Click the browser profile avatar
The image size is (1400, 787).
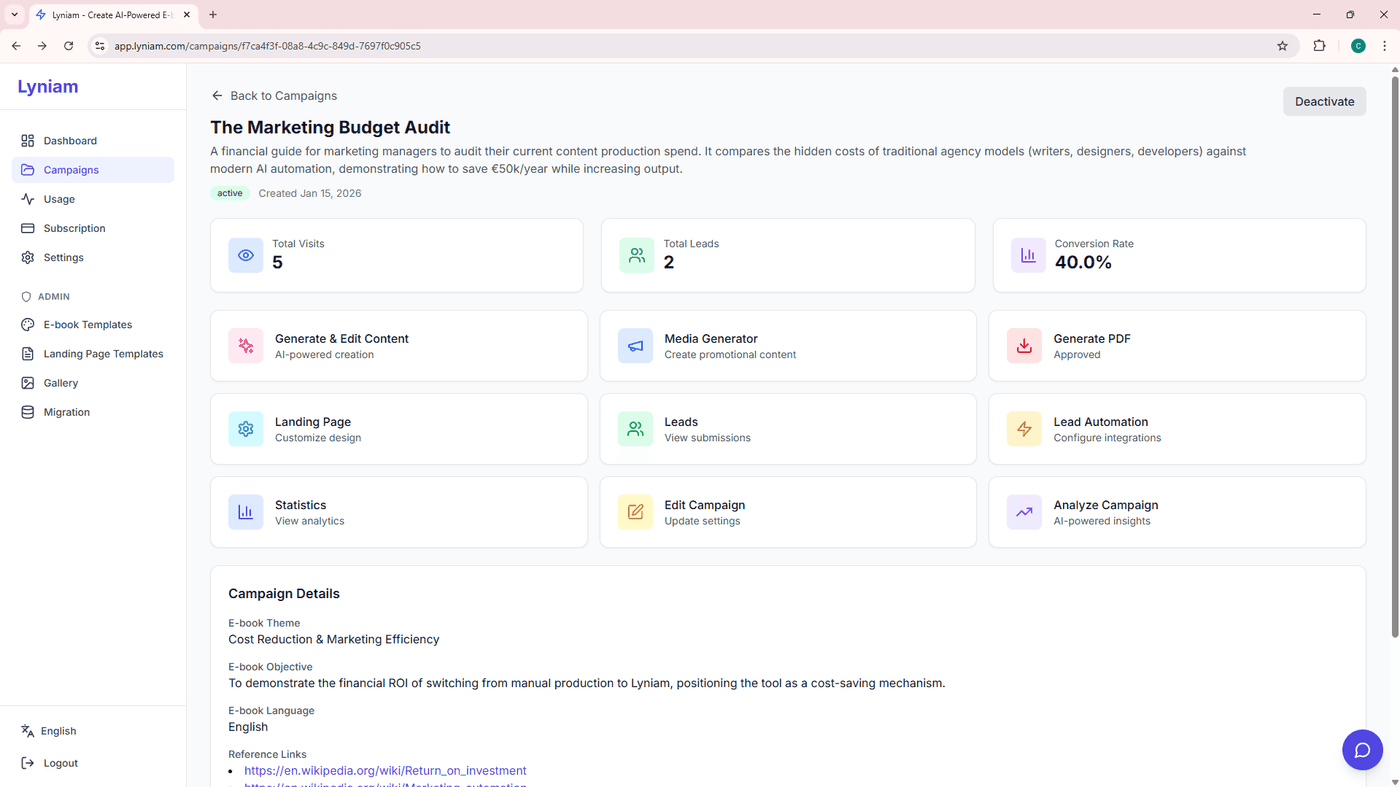pos(1357,45)
